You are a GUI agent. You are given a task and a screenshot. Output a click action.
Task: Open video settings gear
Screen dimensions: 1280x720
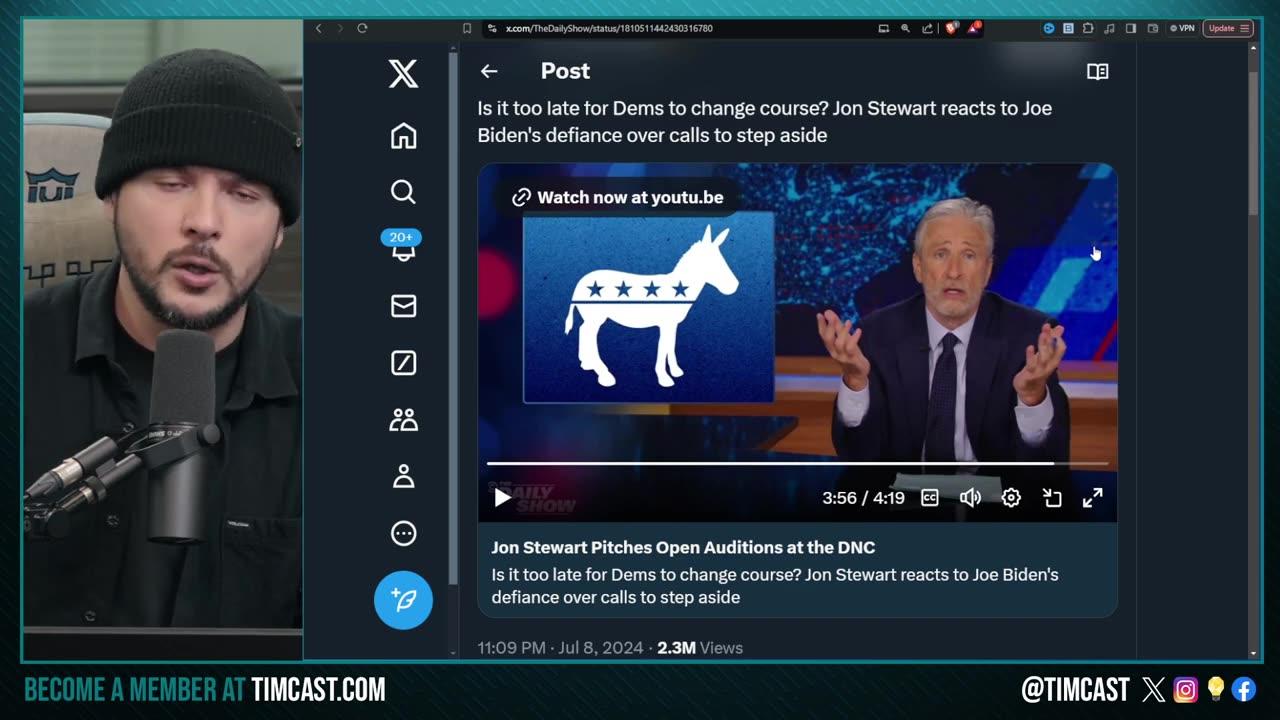click(1011, 497)
